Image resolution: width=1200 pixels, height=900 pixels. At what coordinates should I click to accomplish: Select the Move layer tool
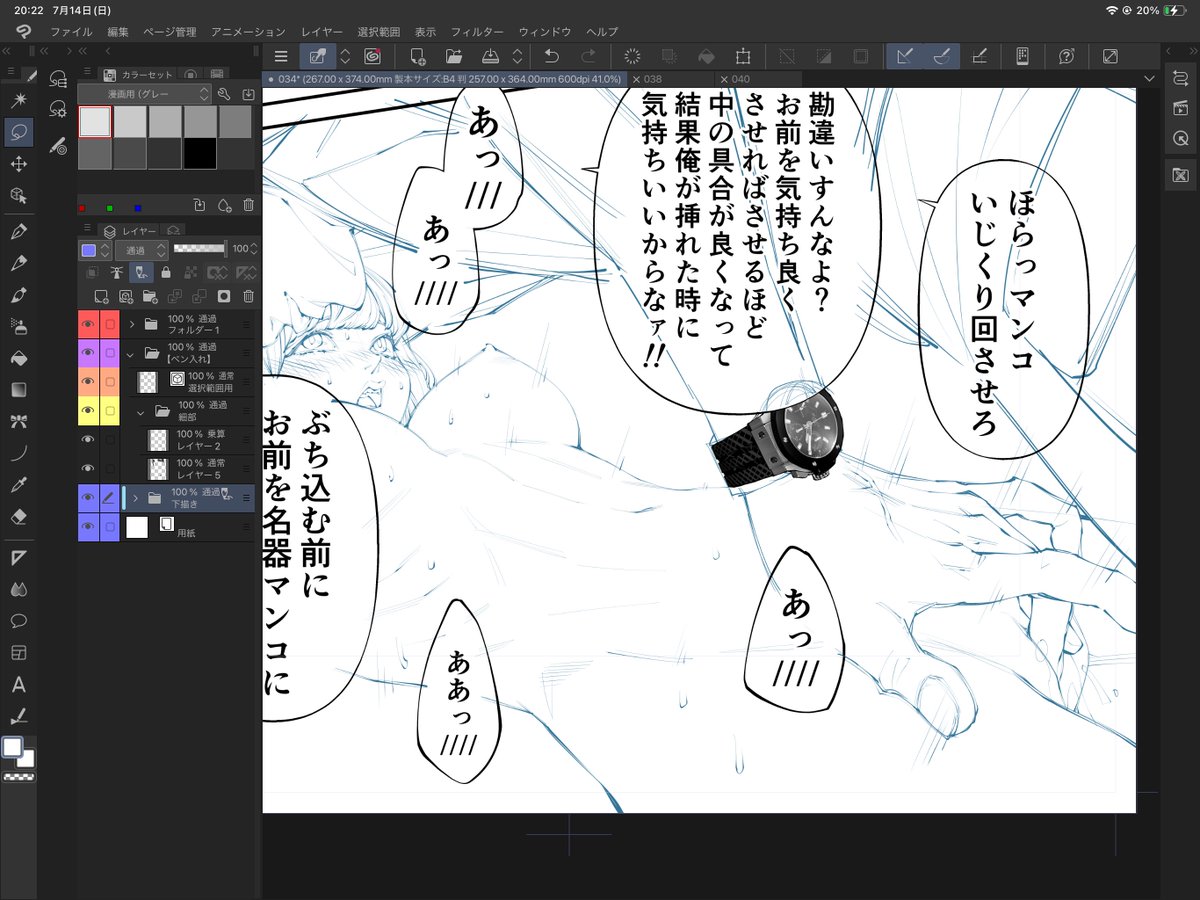click(x=18, y=164)
